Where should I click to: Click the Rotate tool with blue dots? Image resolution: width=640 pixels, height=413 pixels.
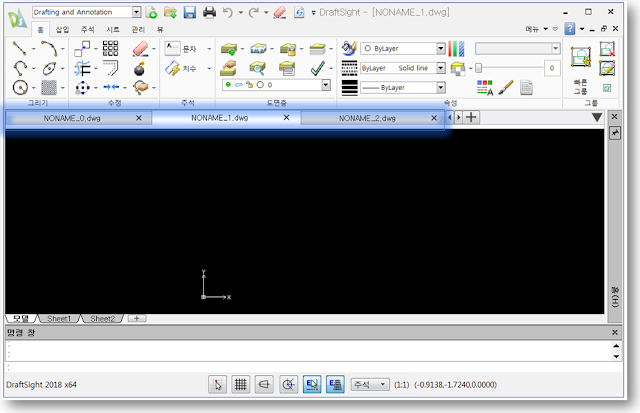click(82, 87)
